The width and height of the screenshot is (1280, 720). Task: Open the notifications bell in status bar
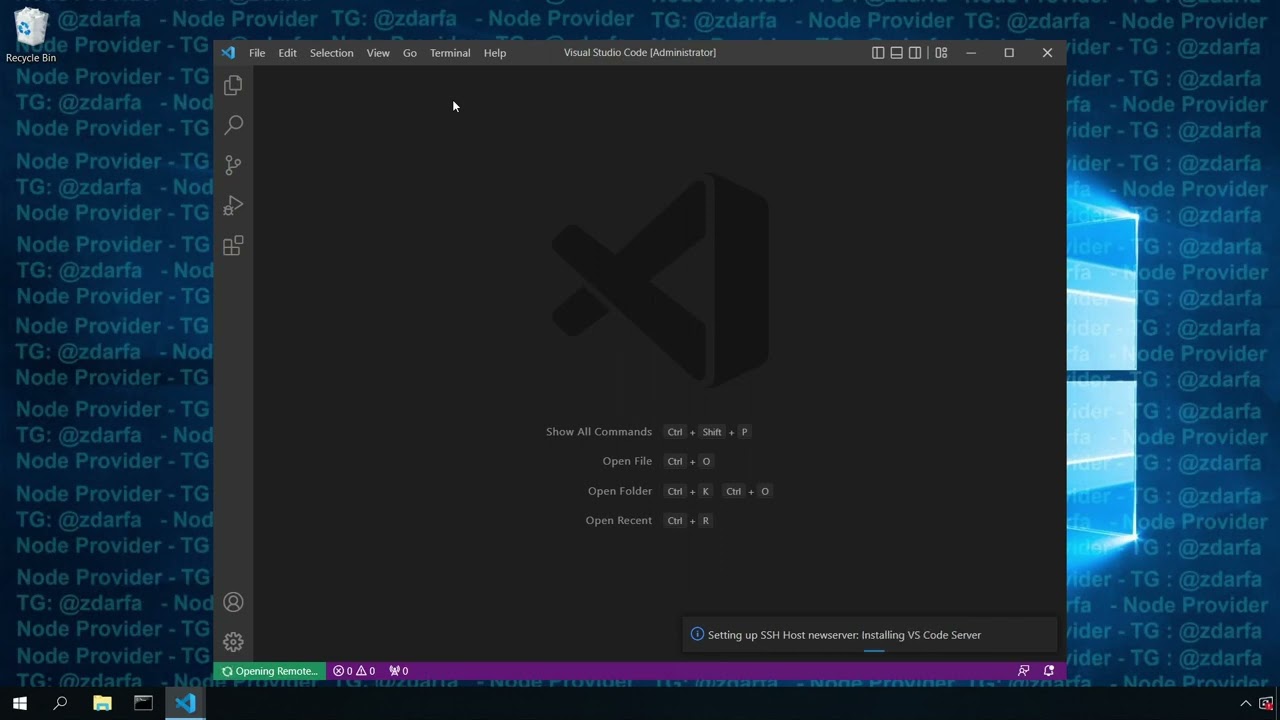pos(1049,671)
